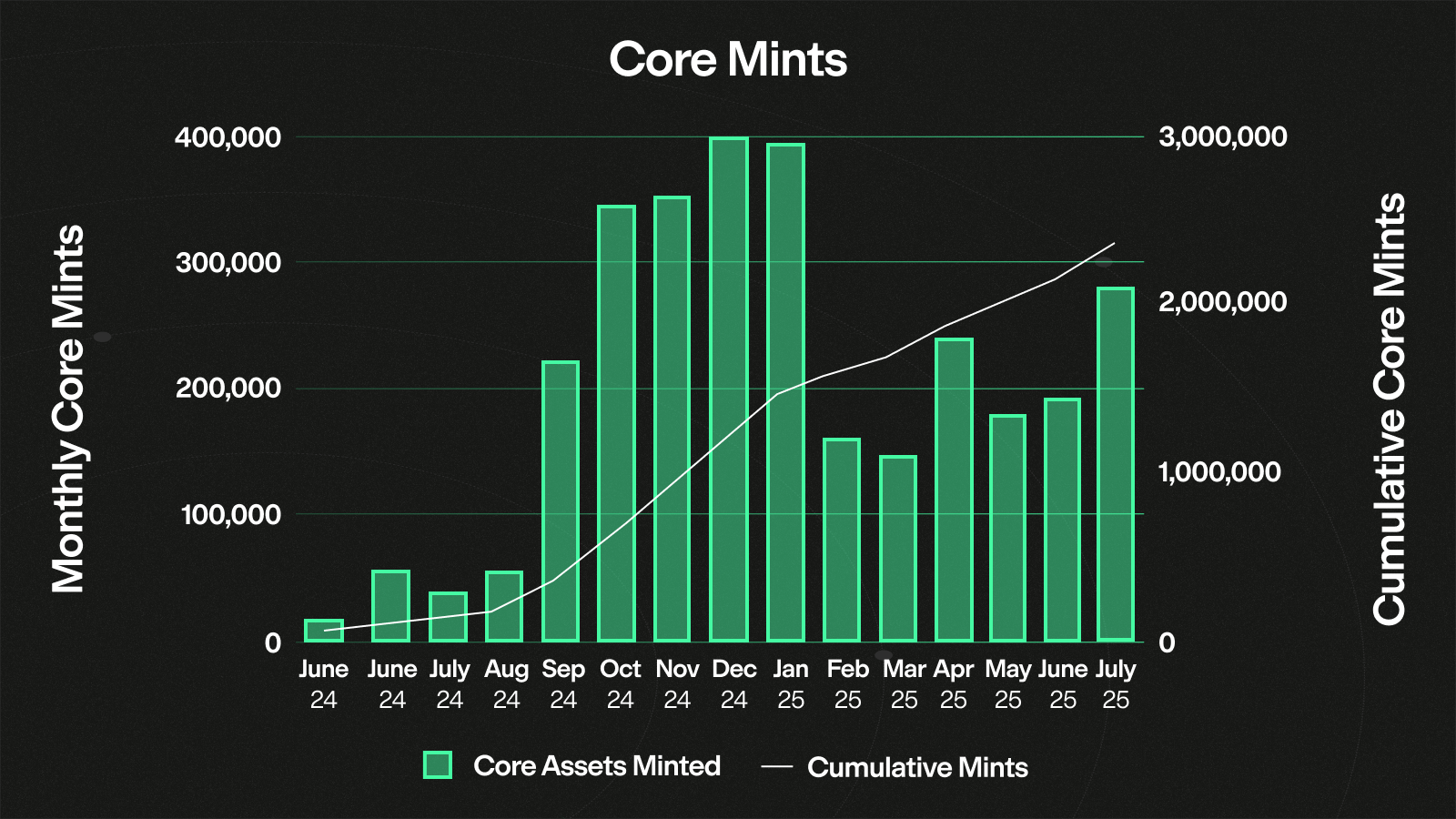Select the Mar 25 bar

click(x=898, y=549)
